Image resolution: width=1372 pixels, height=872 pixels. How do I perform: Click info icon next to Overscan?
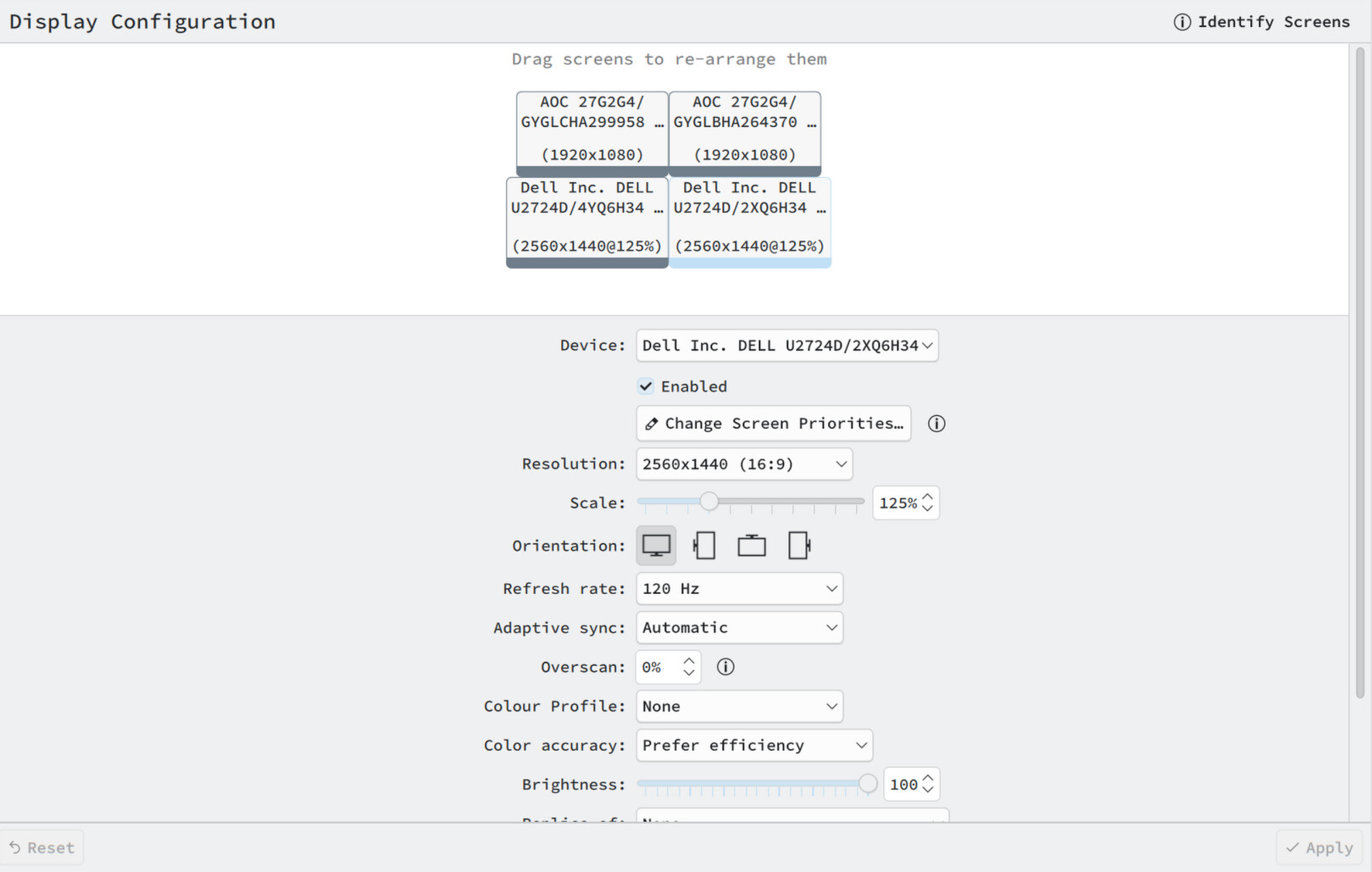coord(725,667)
